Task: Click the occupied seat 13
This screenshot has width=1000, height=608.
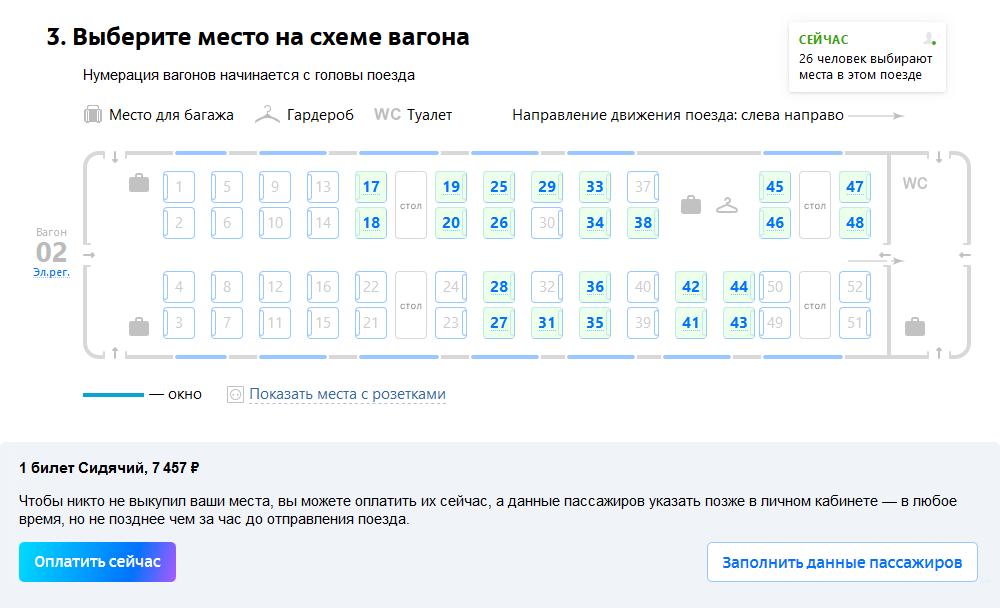Action: 323,187
